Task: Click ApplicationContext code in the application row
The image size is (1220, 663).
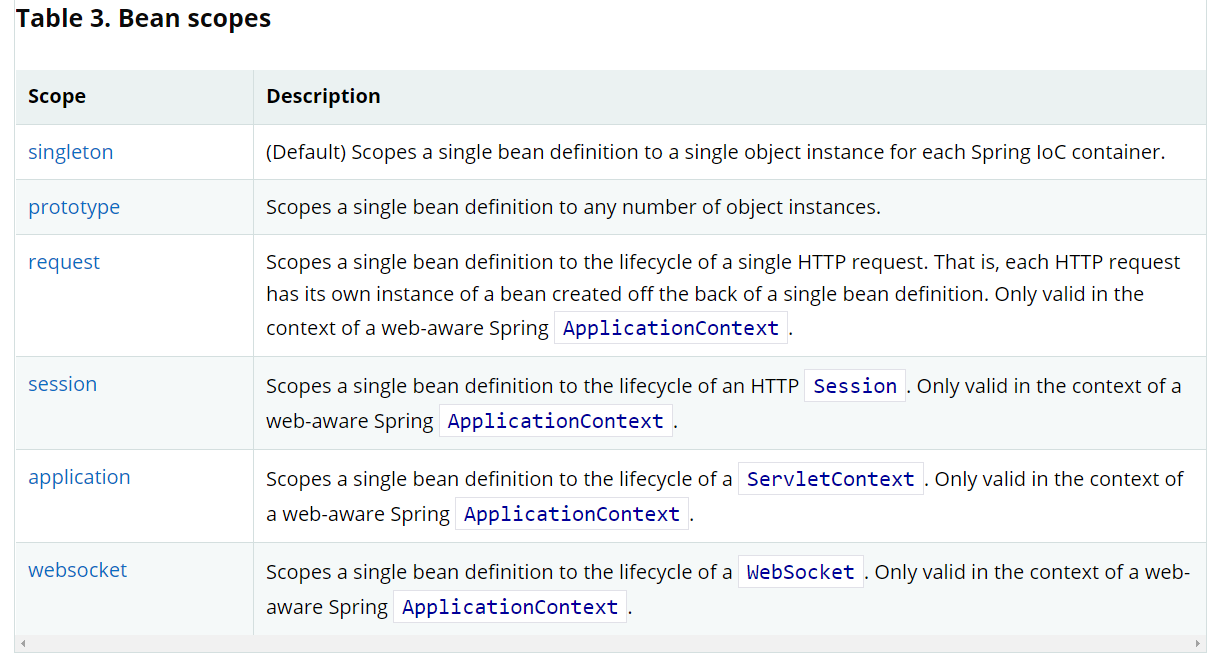Action: [x=572, y=514]
